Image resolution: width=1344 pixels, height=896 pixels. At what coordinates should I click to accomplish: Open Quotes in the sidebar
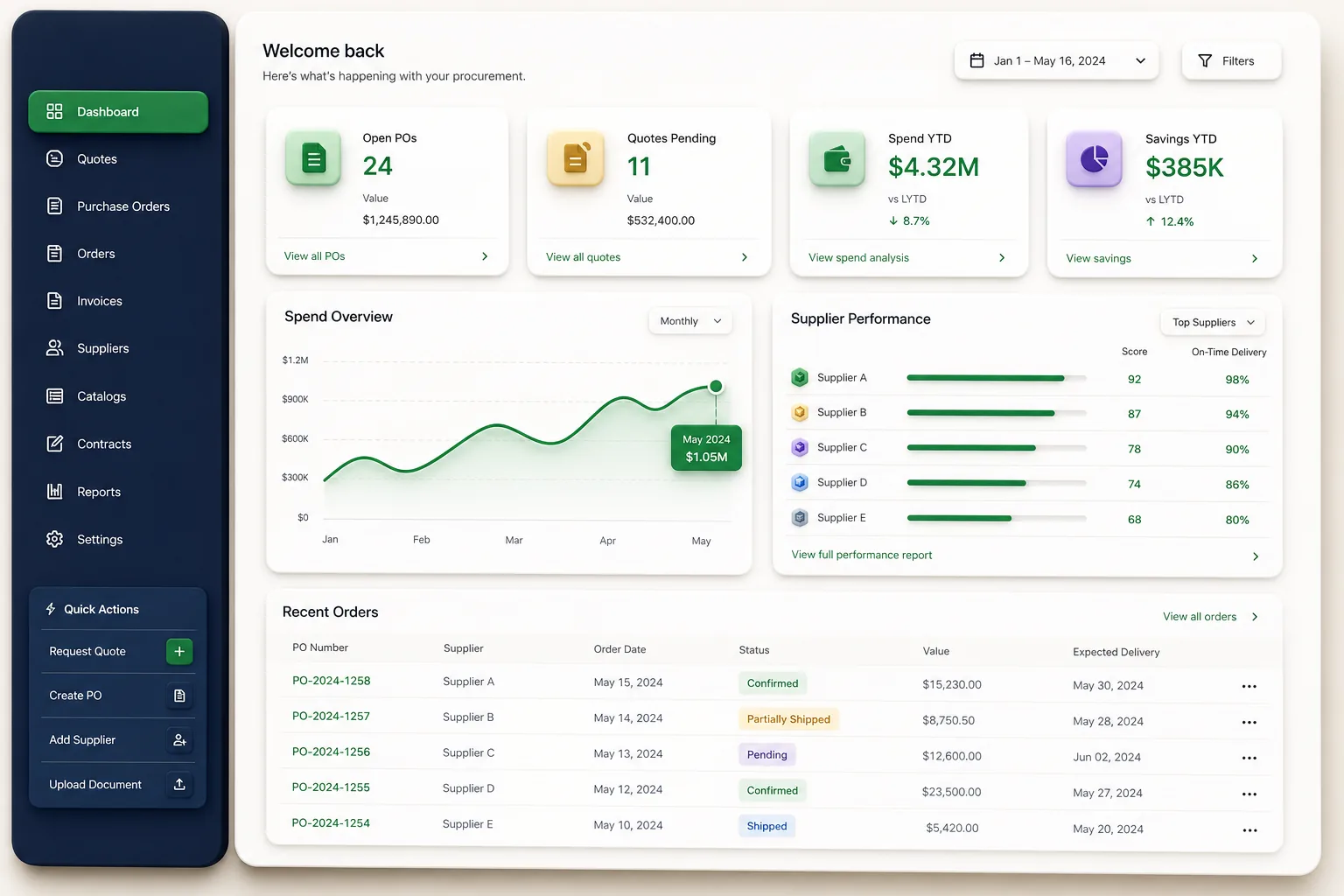(118, 158)
